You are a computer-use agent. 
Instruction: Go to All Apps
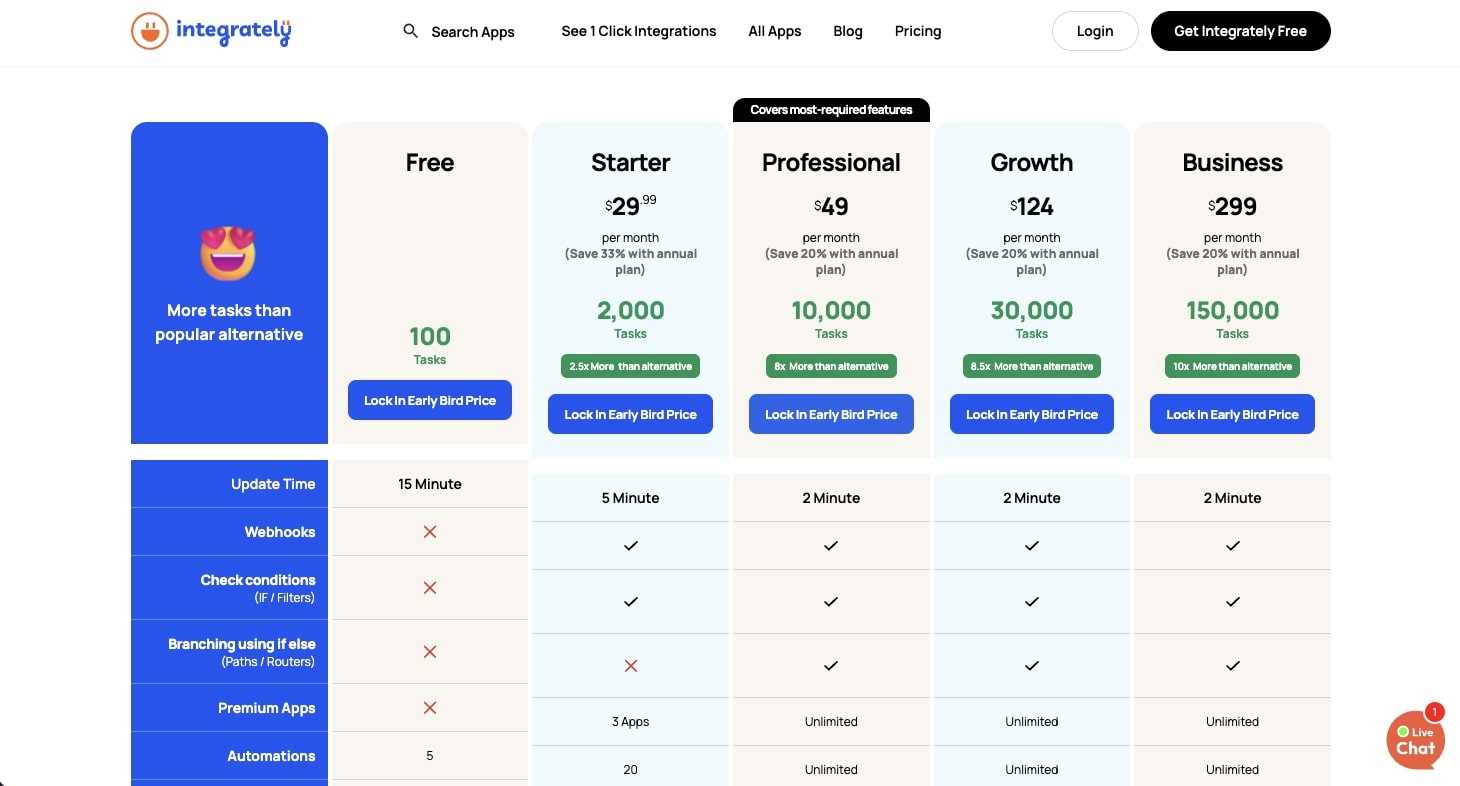(x=775, y=31)
